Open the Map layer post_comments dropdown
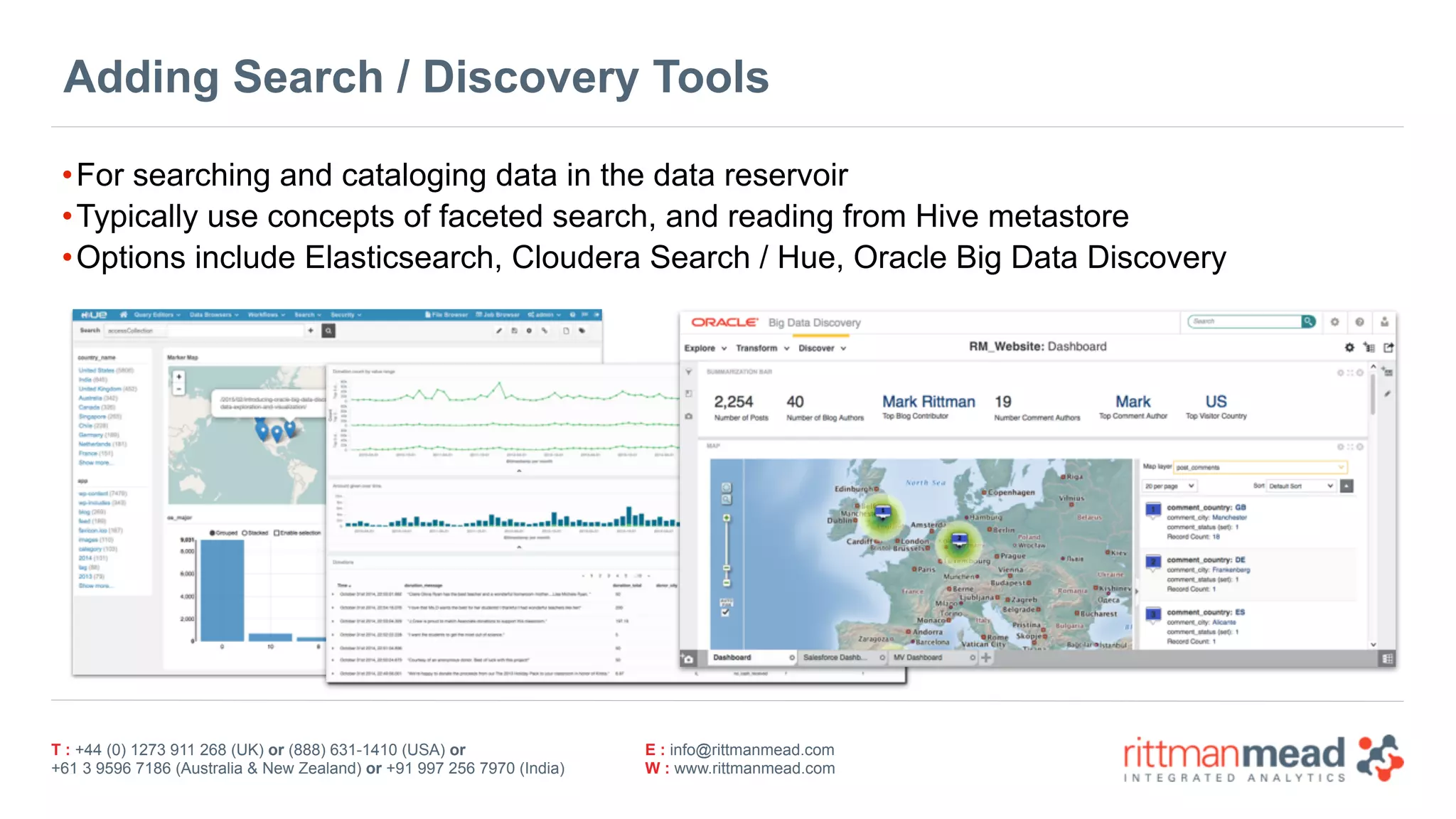This screenshot has height=819, width=1456. [x=1260, y=467]
